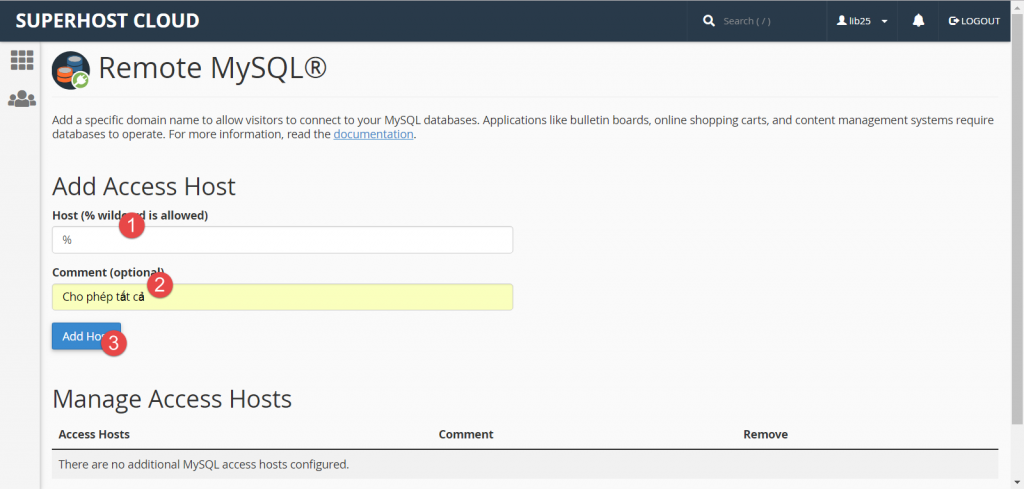Click the Access Hosts column header
The width and height of the screenshot is (1024, 489).
click(94, 434)
